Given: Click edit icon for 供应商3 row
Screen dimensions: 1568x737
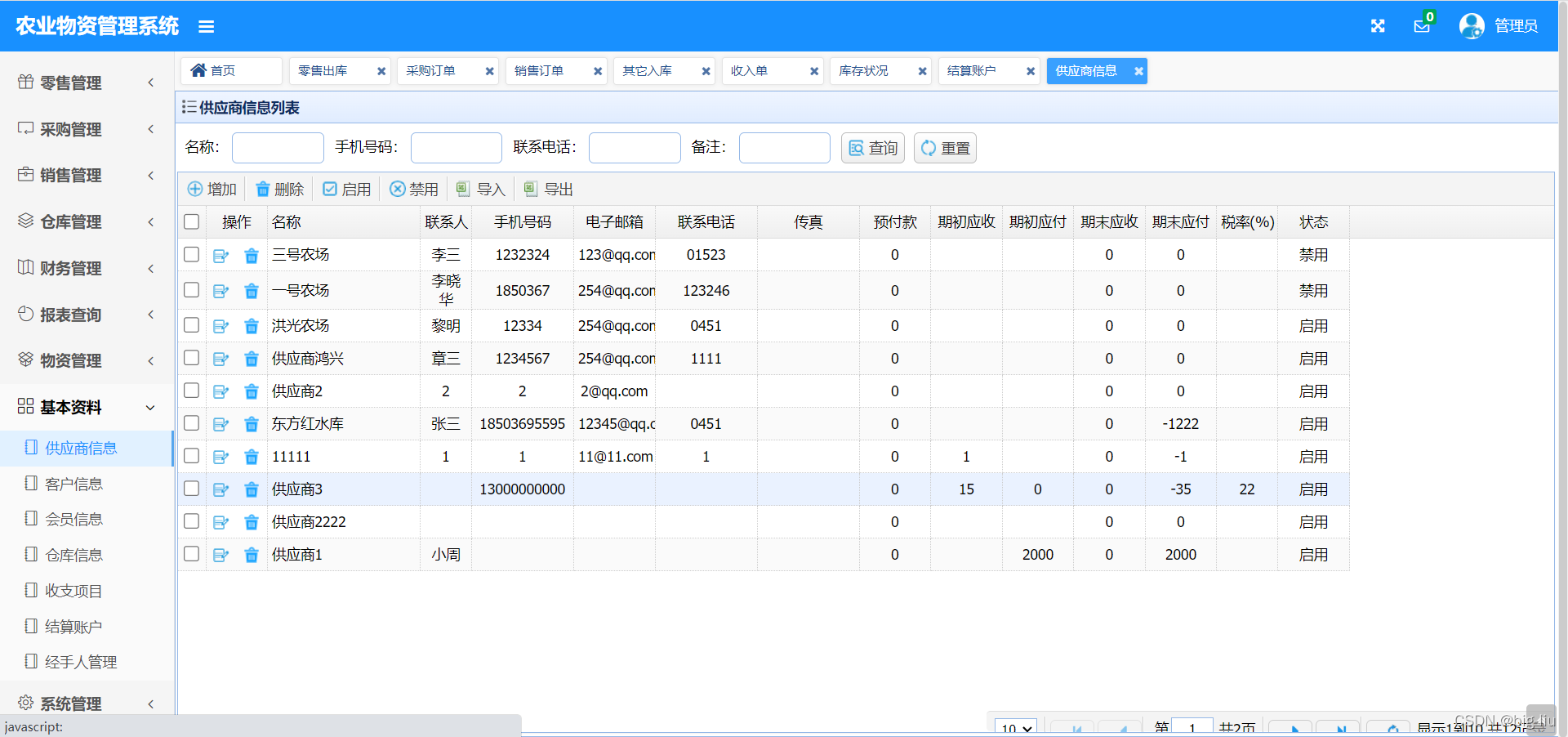Looking at the screenshot, I should pos(220,489).
